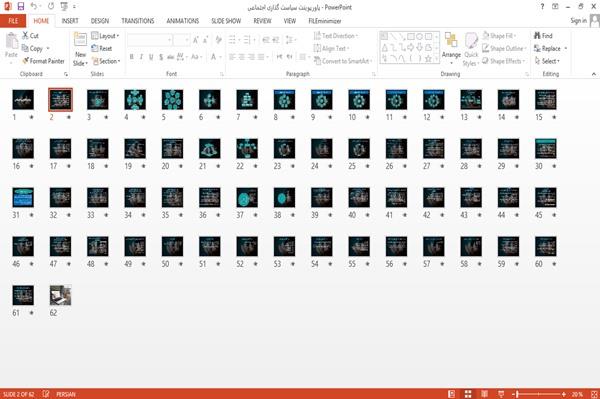Open the Layout dropdown
Screen dimensions: 600x399
click(105, 36)
